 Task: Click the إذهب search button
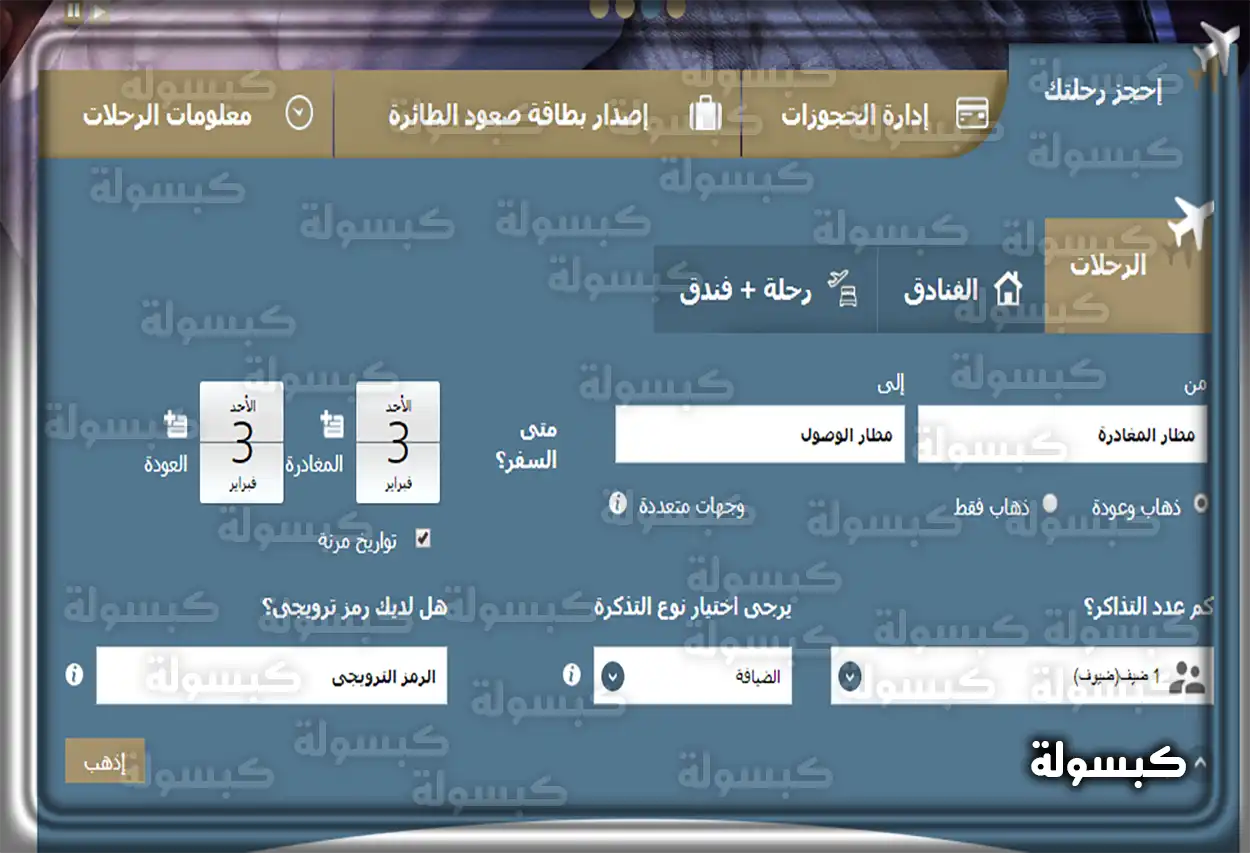click(105, 760)
